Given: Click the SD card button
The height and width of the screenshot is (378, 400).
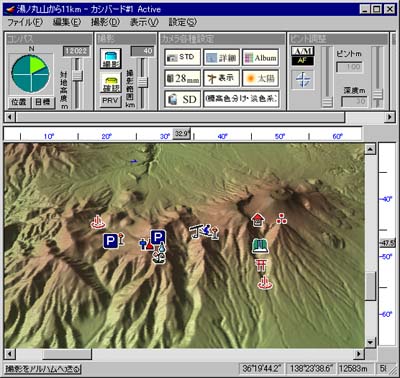Looking at the screenshot, I should 182,99.
